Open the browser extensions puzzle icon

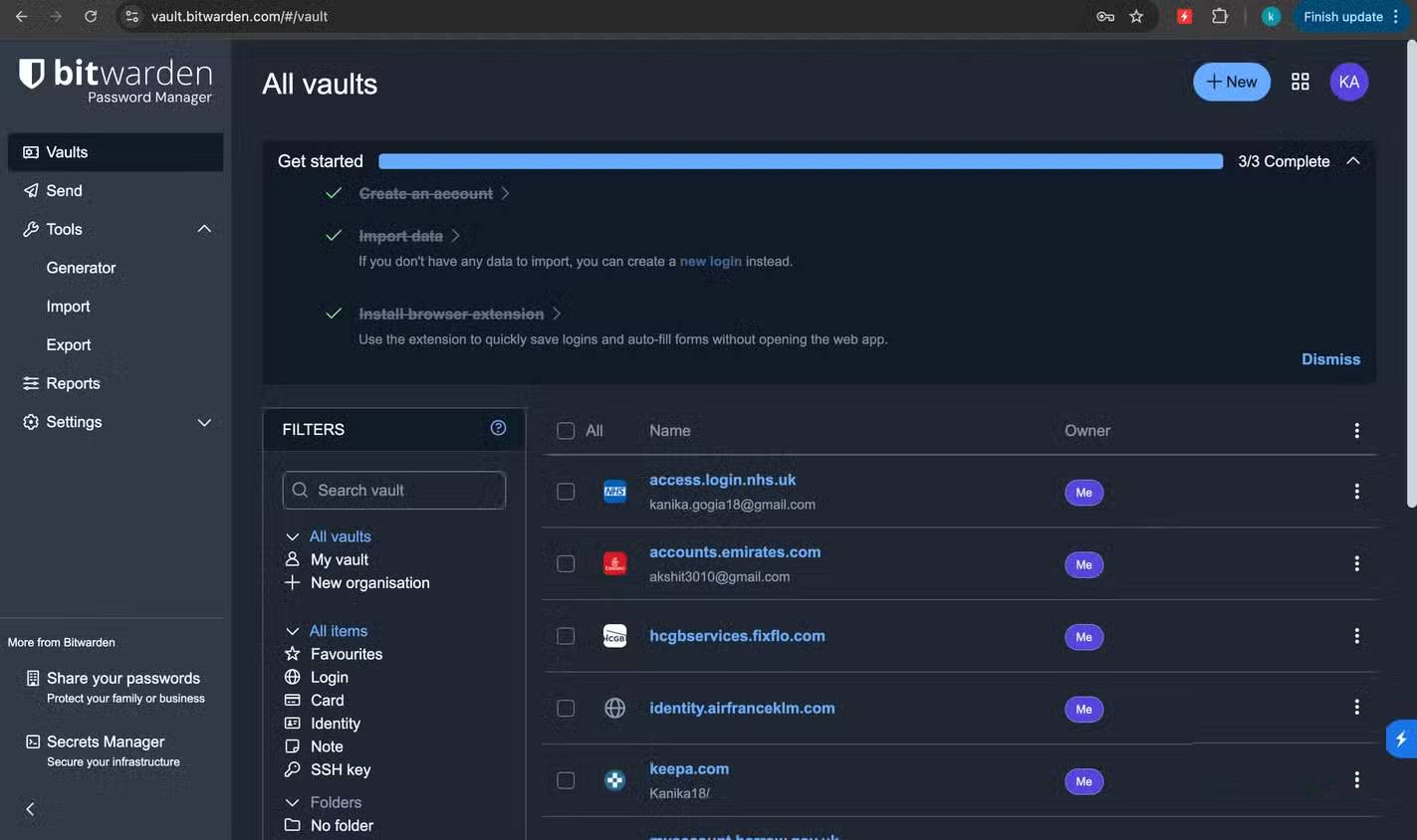point(1220,16)
